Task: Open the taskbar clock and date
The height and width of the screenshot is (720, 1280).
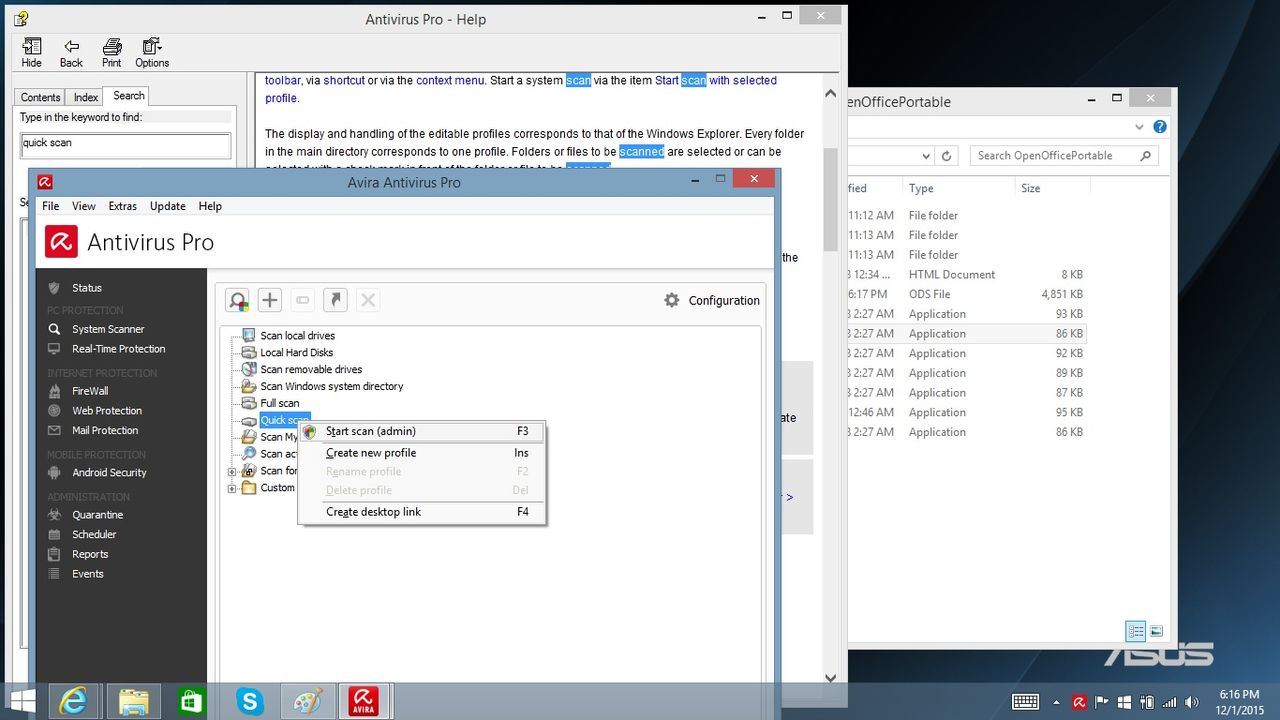Action: [x=1240, y=701]
